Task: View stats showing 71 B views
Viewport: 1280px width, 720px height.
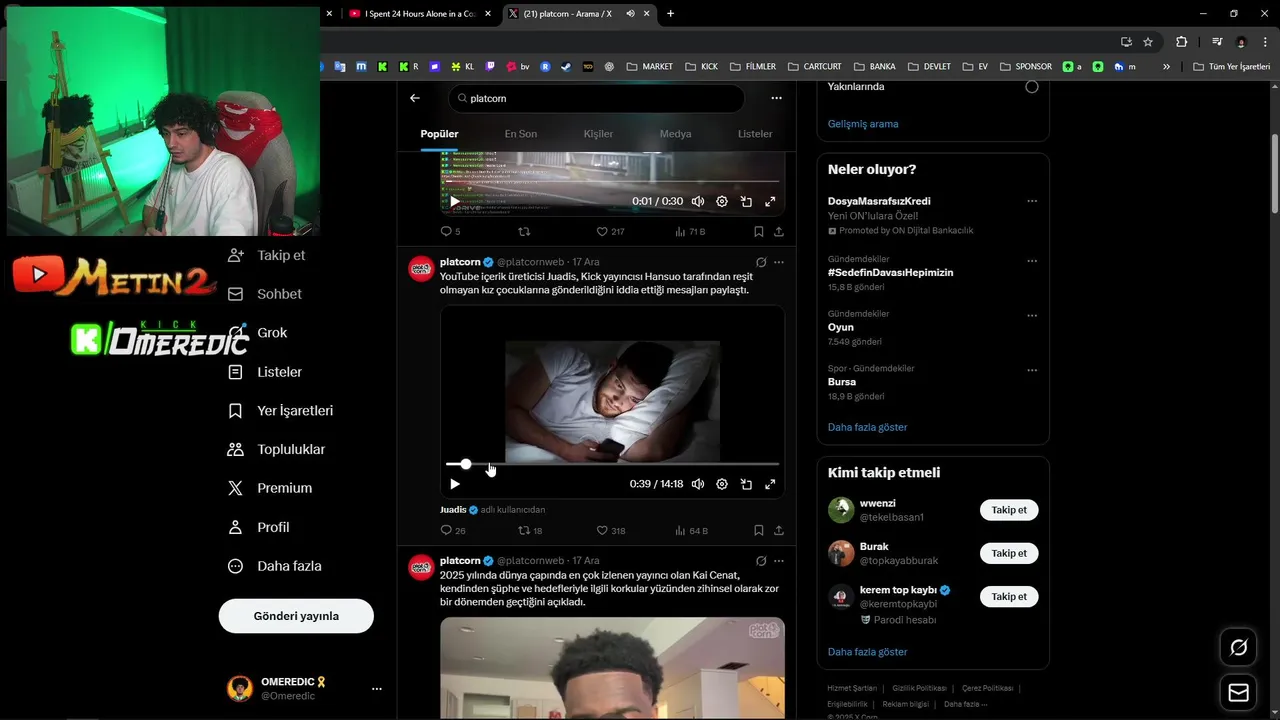Action: [x=690, y=231]
